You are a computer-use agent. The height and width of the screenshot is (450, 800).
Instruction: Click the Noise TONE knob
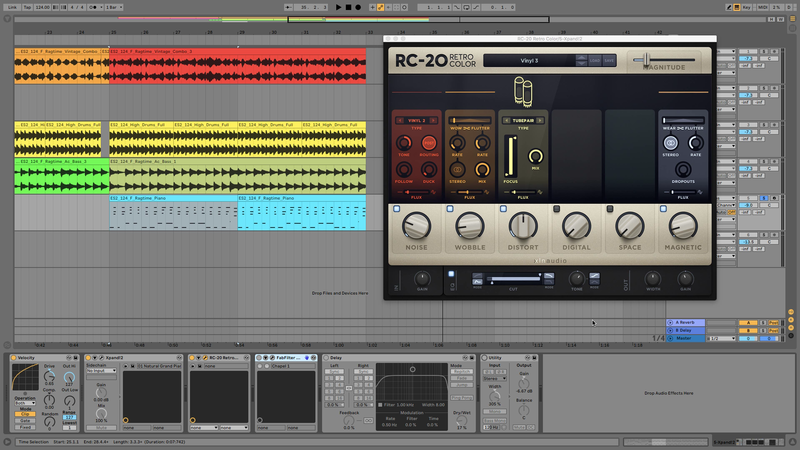point(404,143)
